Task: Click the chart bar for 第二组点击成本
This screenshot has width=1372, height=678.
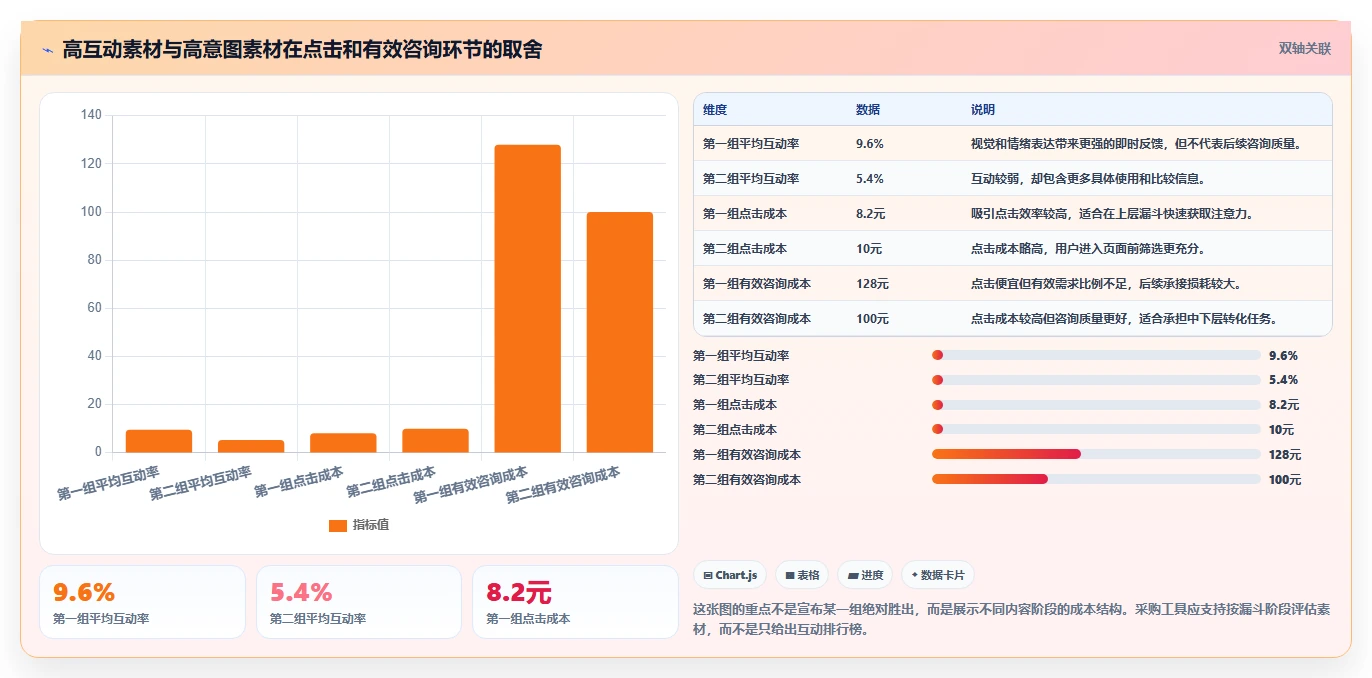Action: [435, 441]
